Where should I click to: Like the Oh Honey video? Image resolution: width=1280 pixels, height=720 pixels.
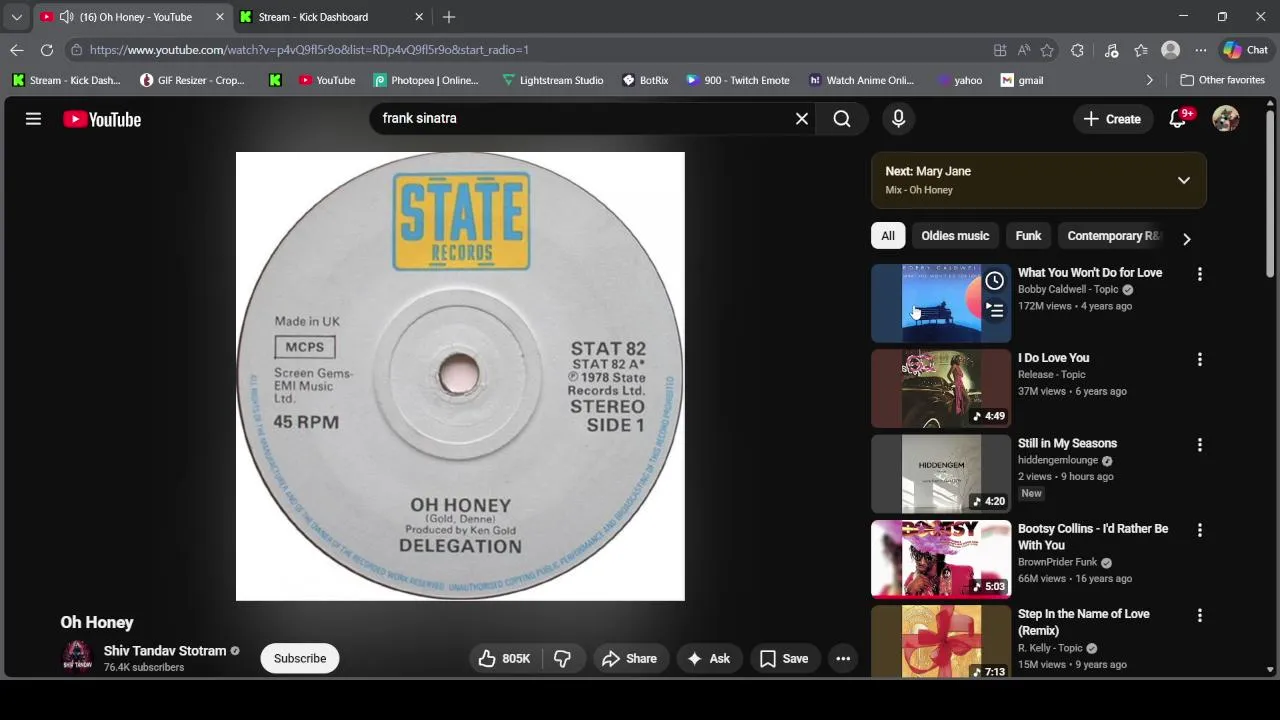tap(505, 658)
